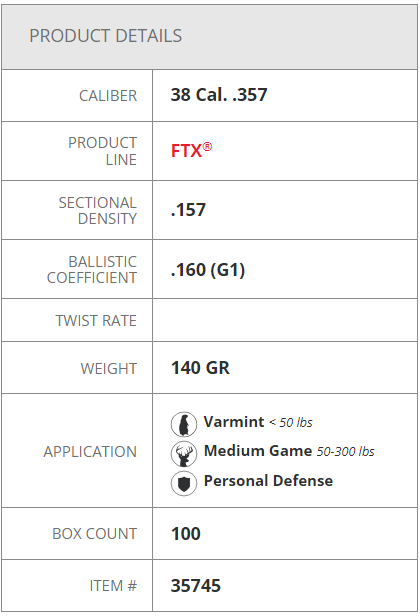420x616 pixels.
Task: Click the Varmint prairie dog icon
Action: (x=184, y=424)
